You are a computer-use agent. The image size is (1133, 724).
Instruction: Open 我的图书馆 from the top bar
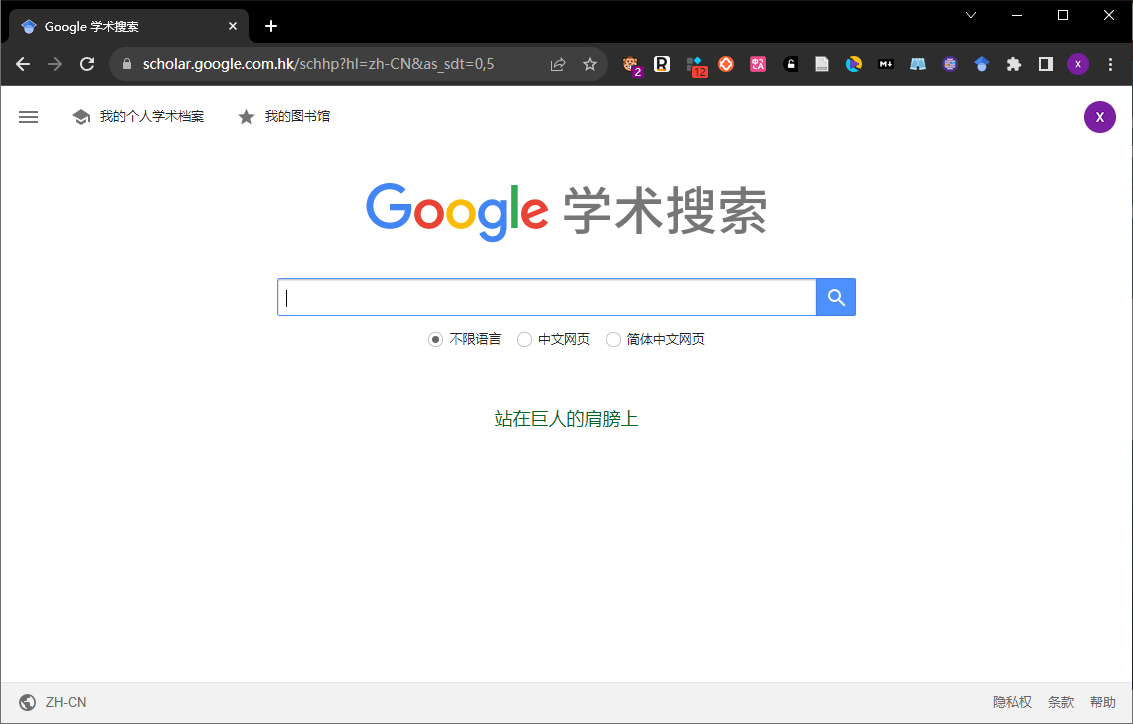284,116
